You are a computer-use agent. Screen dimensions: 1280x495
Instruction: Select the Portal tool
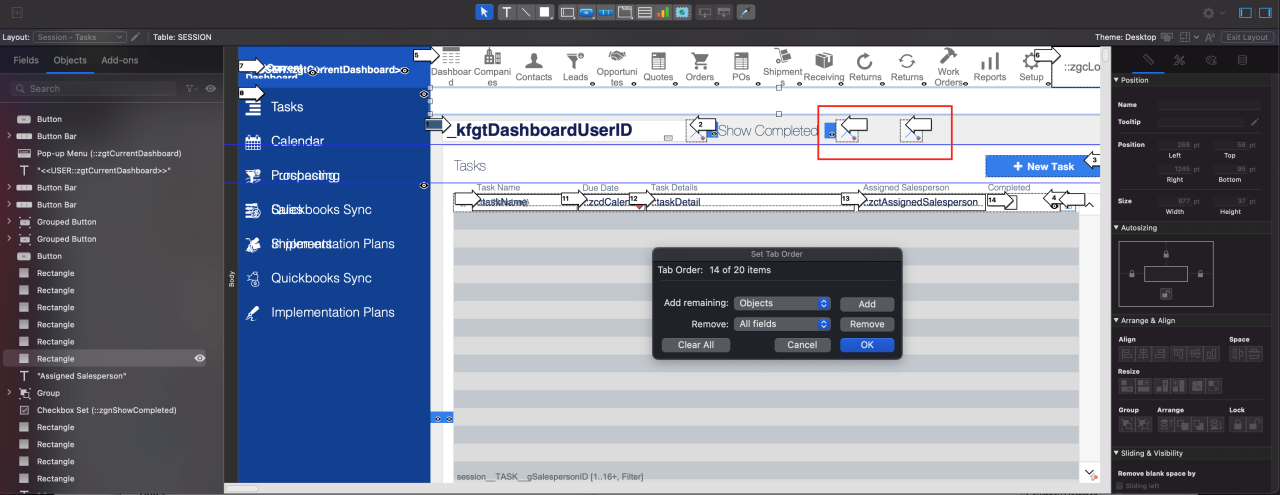click(x=644, y=12)
